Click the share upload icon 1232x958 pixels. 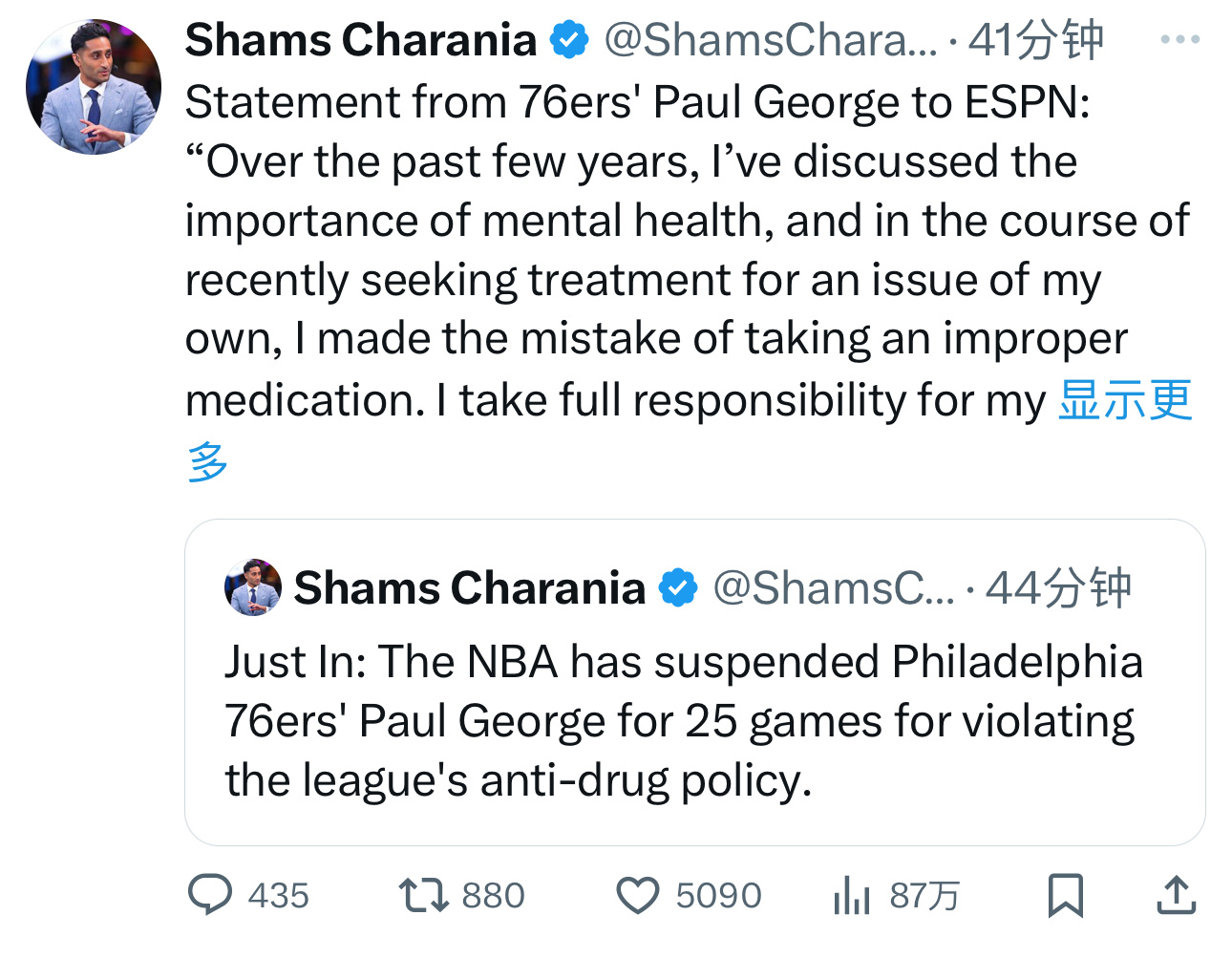[x=1177, y=895]
